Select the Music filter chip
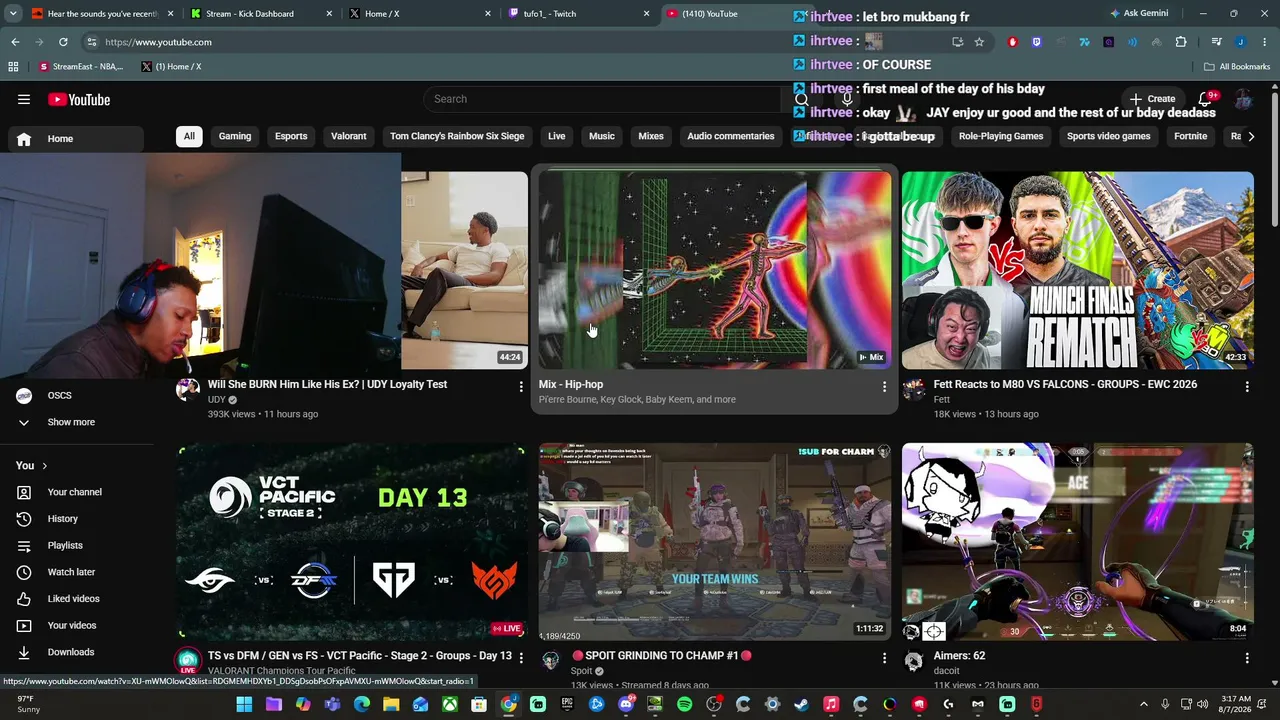 click(x=602, y=136)
